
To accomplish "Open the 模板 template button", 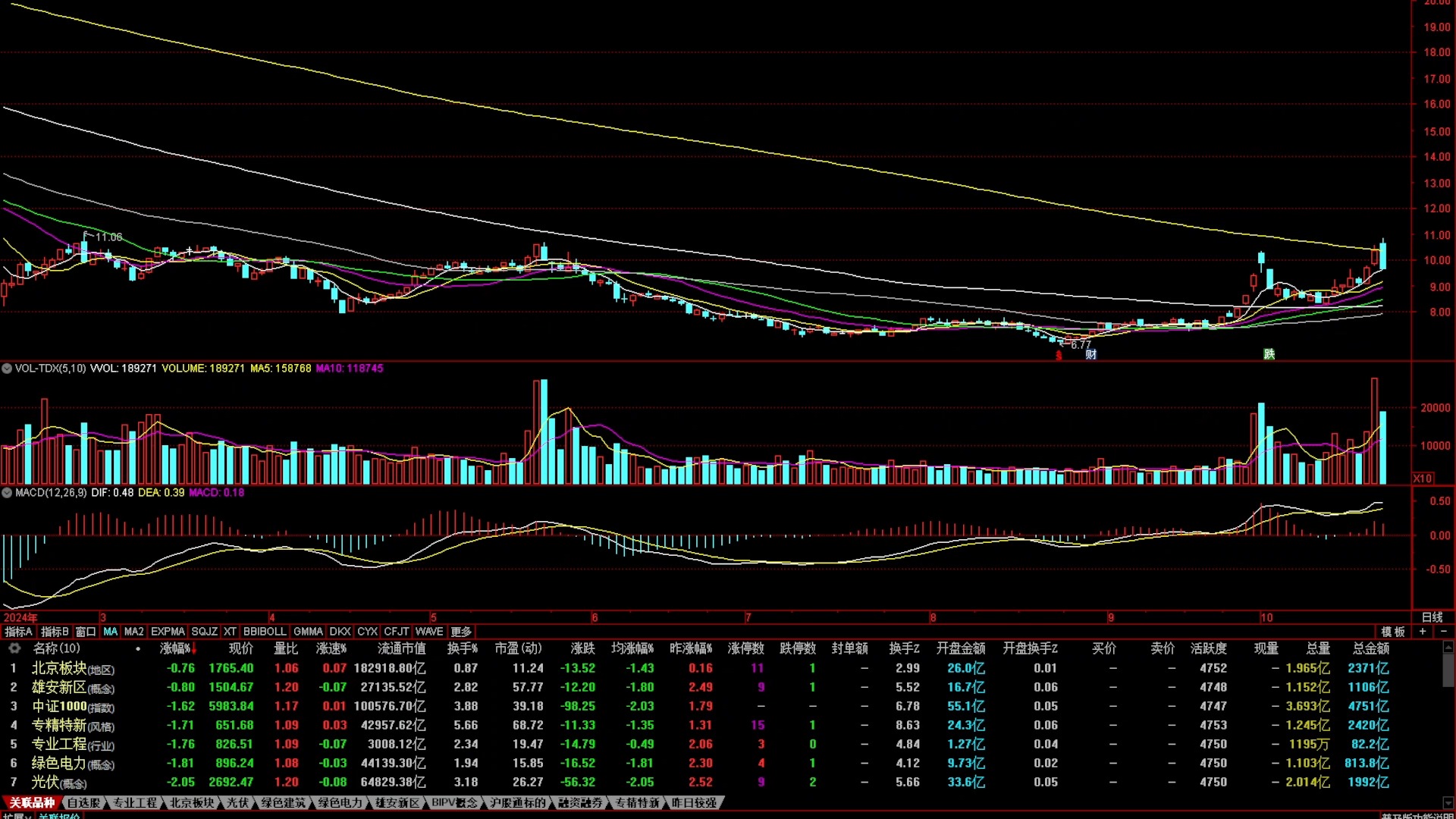I will click(1393, 632).
